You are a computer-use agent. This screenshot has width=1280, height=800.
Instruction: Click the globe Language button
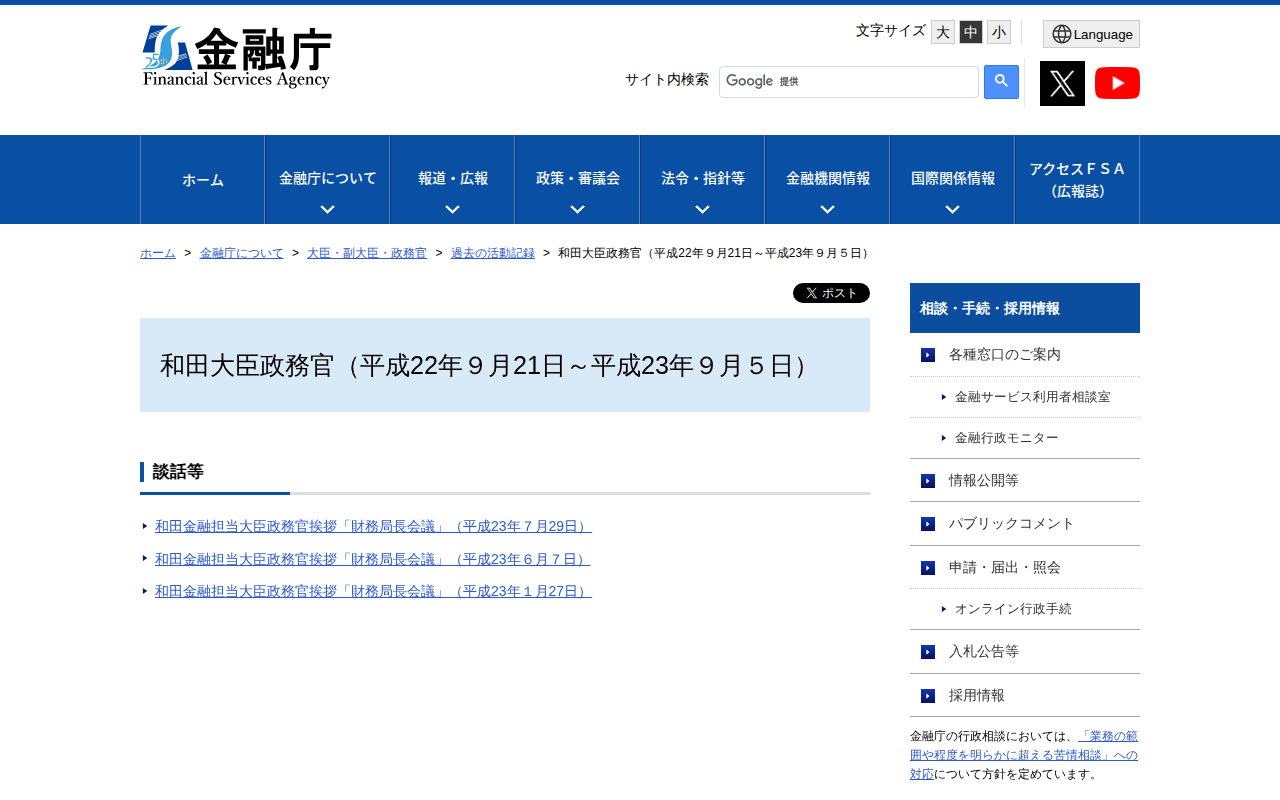(1091, 34)
